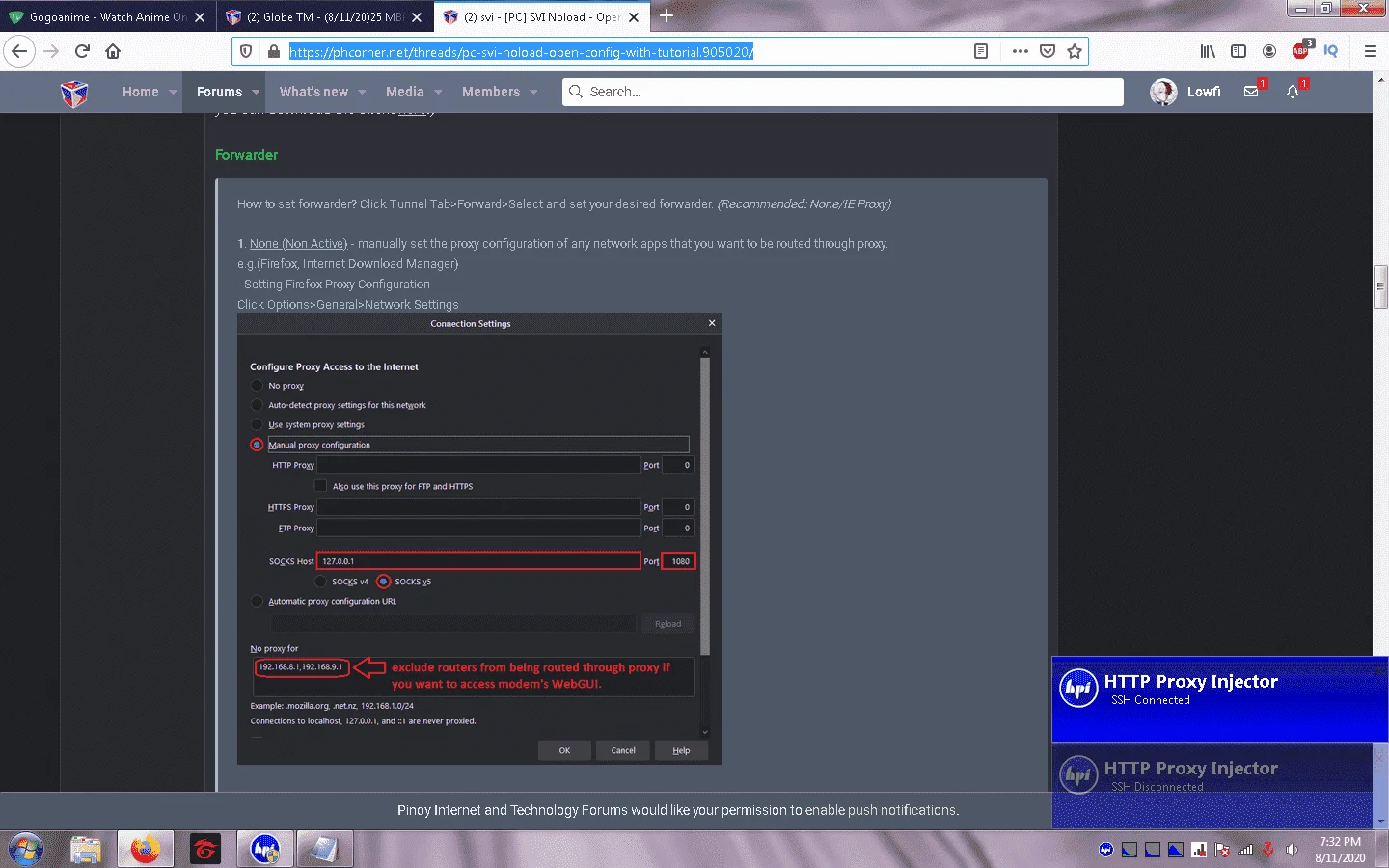Click the None (Non Active) link text
Viewport: 1389px width, 868px height.
point(298,244)
